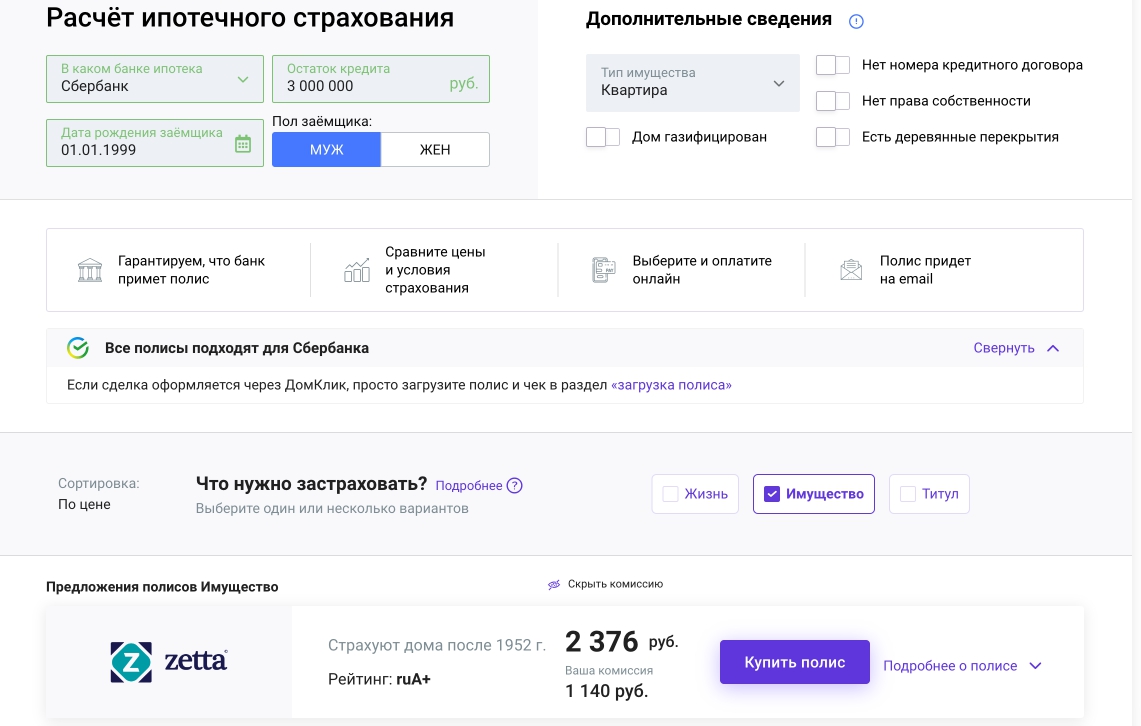The image size is (1141, 726).
Task: Click the info icon next to Дополнительные сведения
Action: (x=856, y=21)
